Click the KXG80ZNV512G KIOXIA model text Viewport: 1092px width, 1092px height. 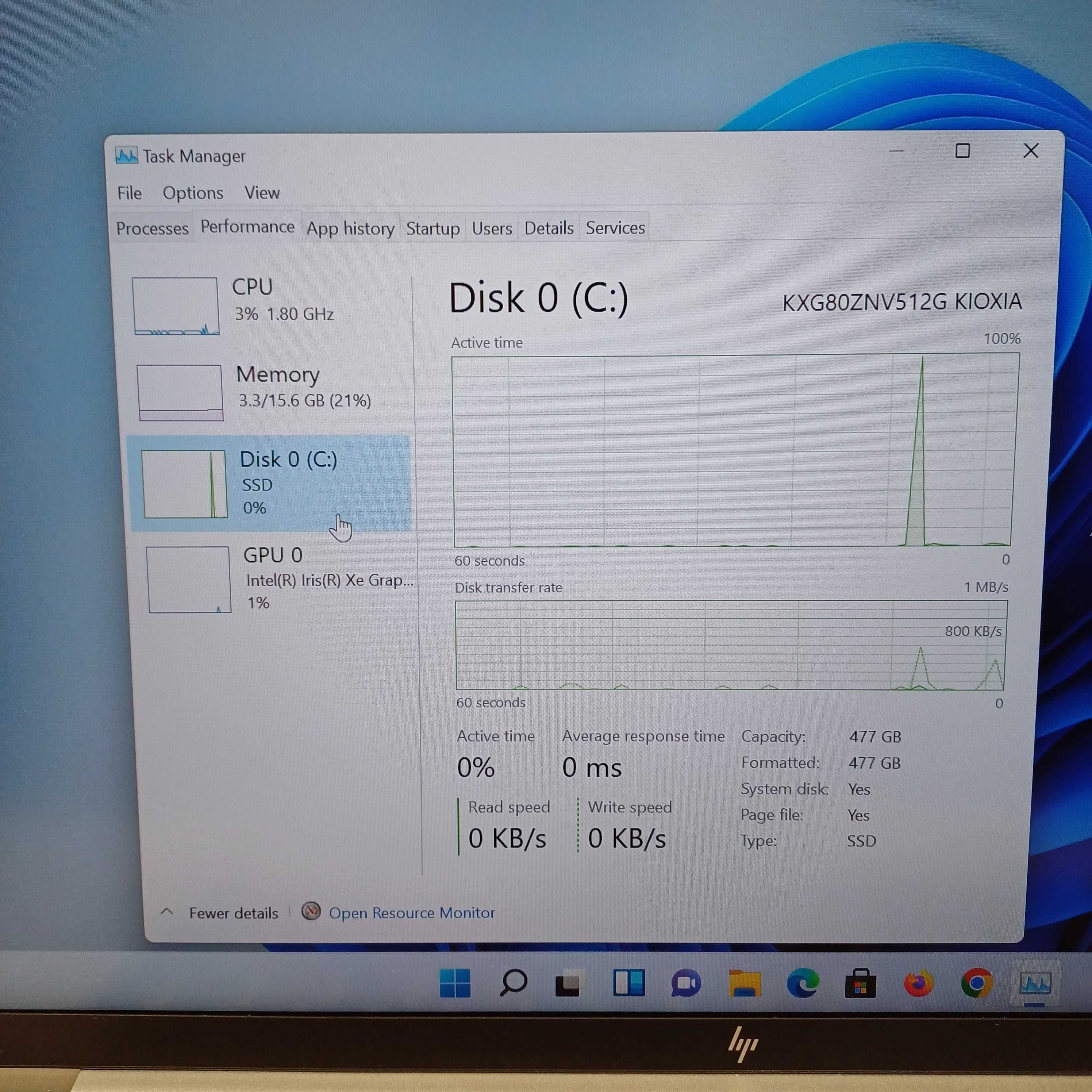pos(902,302)
